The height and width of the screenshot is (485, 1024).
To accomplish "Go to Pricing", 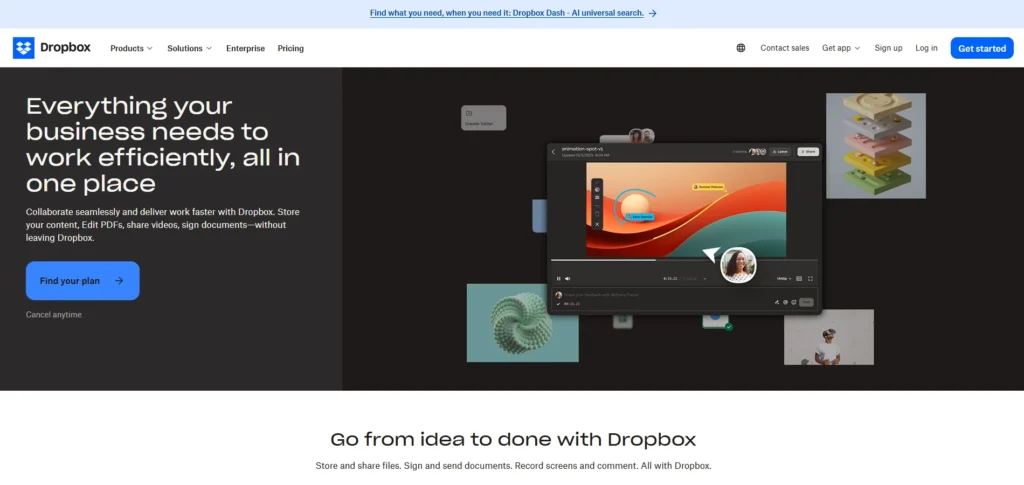I will coord(291,48).
